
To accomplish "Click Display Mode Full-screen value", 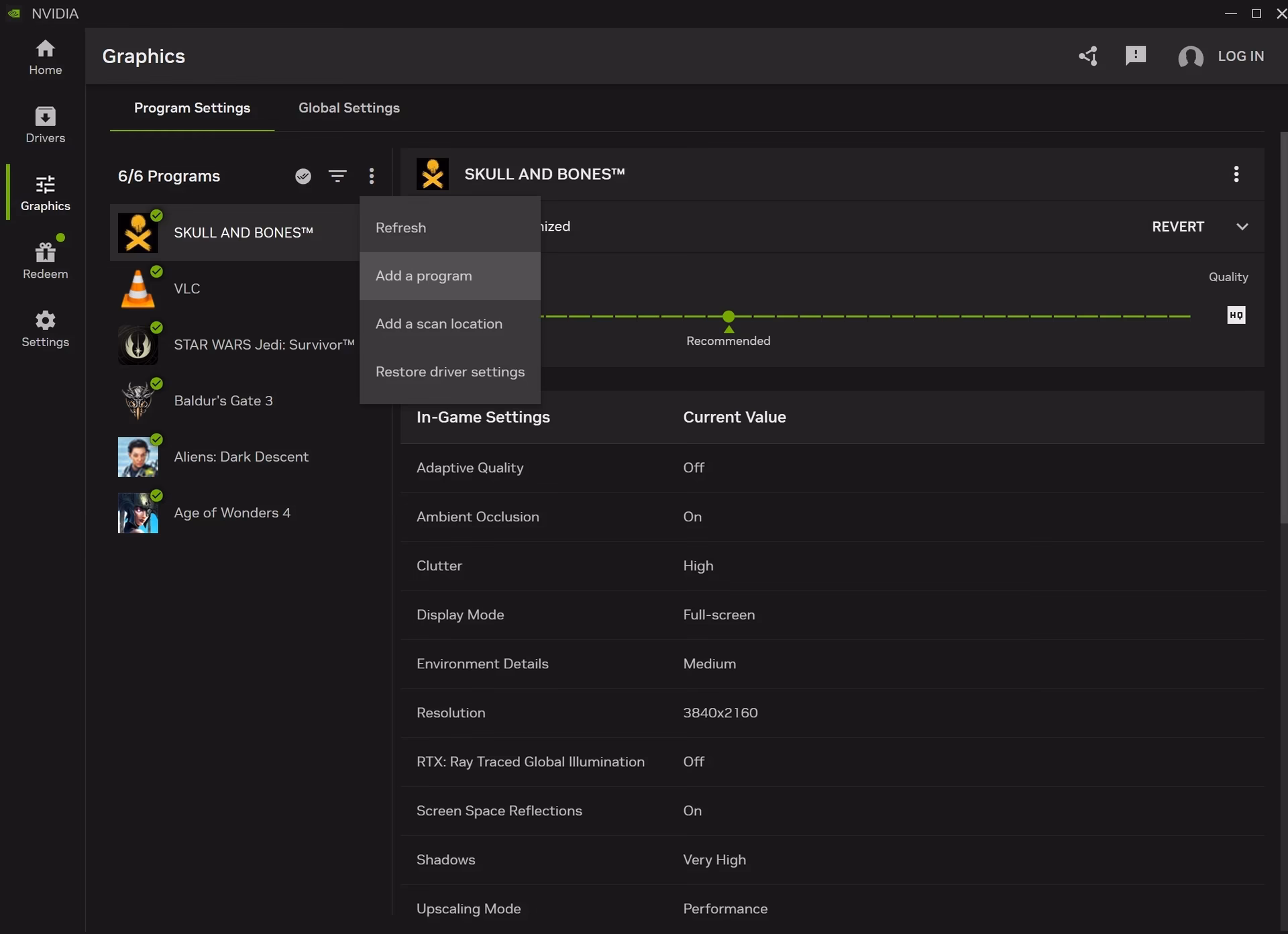I will pyautogui.click(x=719, y=615).
